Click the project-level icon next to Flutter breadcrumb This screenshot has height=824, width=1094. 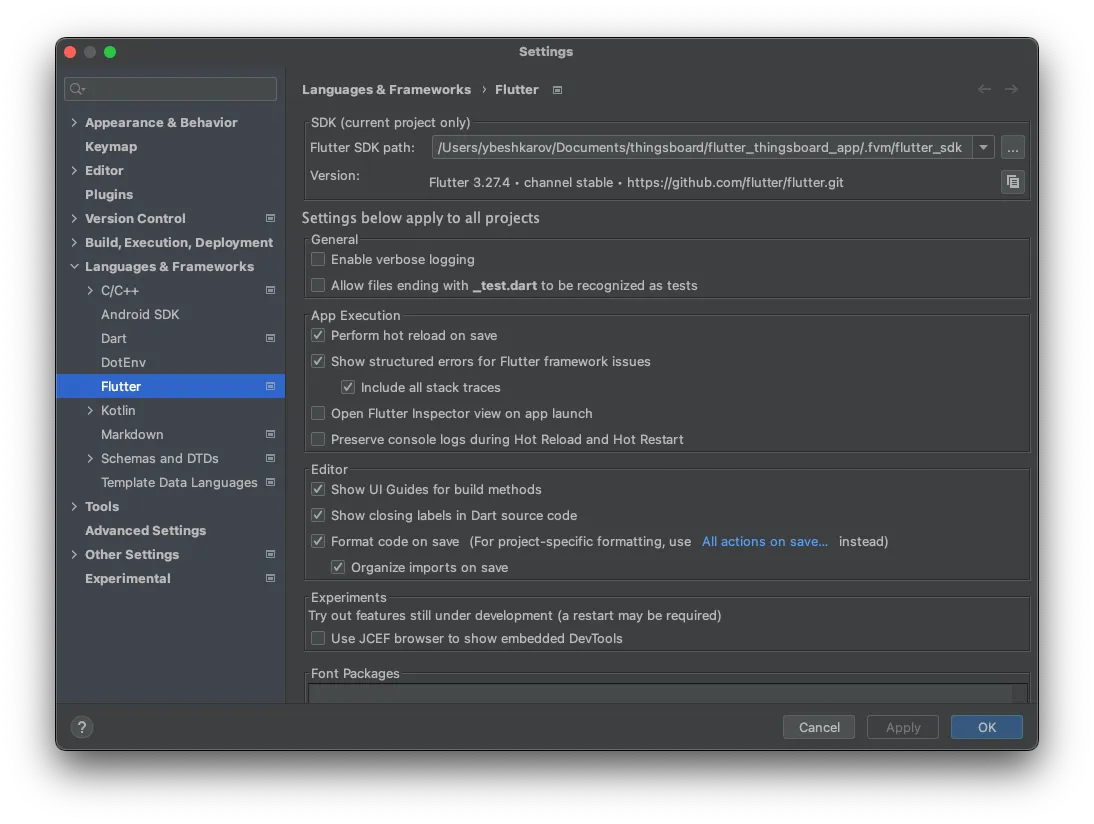(x=558, y=90)
